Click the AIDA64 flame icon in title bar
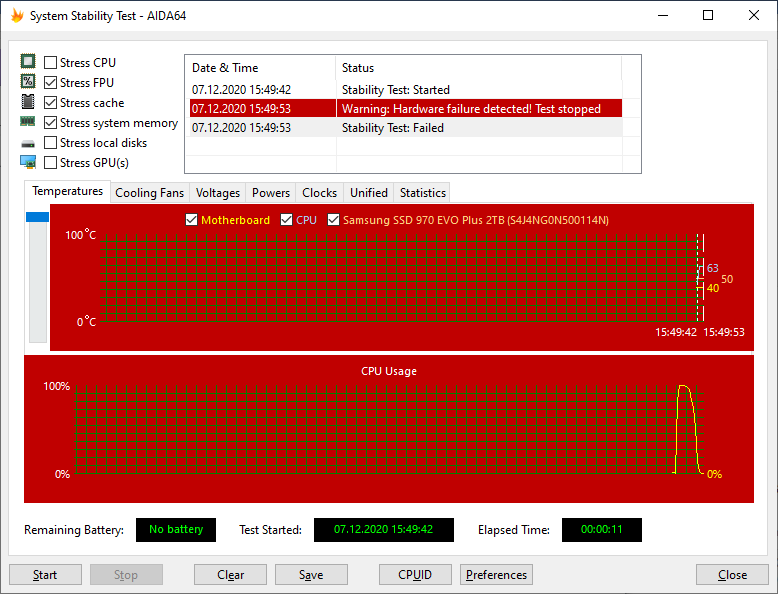 coord(17,15)
